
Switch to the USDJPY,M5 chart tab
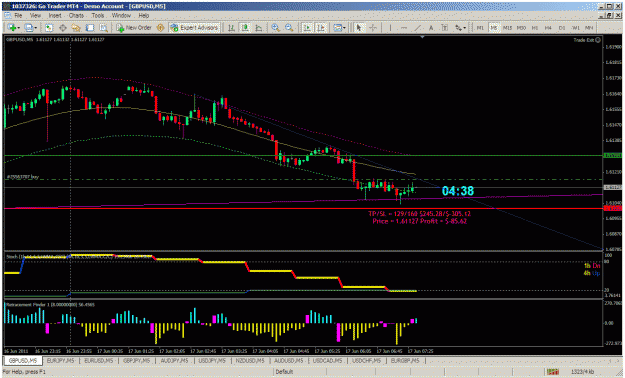[212, 360]
